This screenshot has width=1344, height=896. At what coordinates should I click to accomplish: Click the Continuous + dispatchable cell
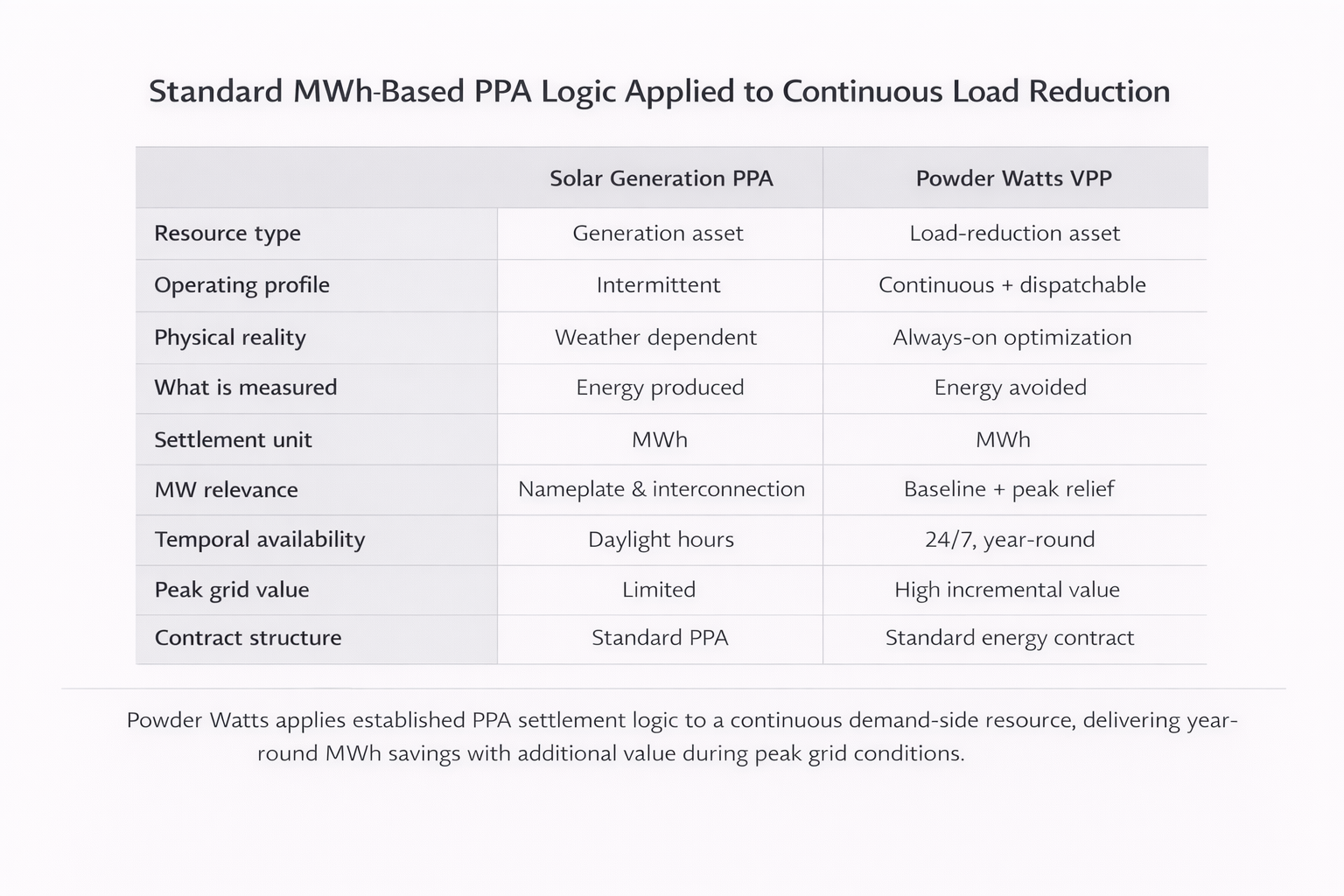pyautogui.click(x=1012, y=285)
